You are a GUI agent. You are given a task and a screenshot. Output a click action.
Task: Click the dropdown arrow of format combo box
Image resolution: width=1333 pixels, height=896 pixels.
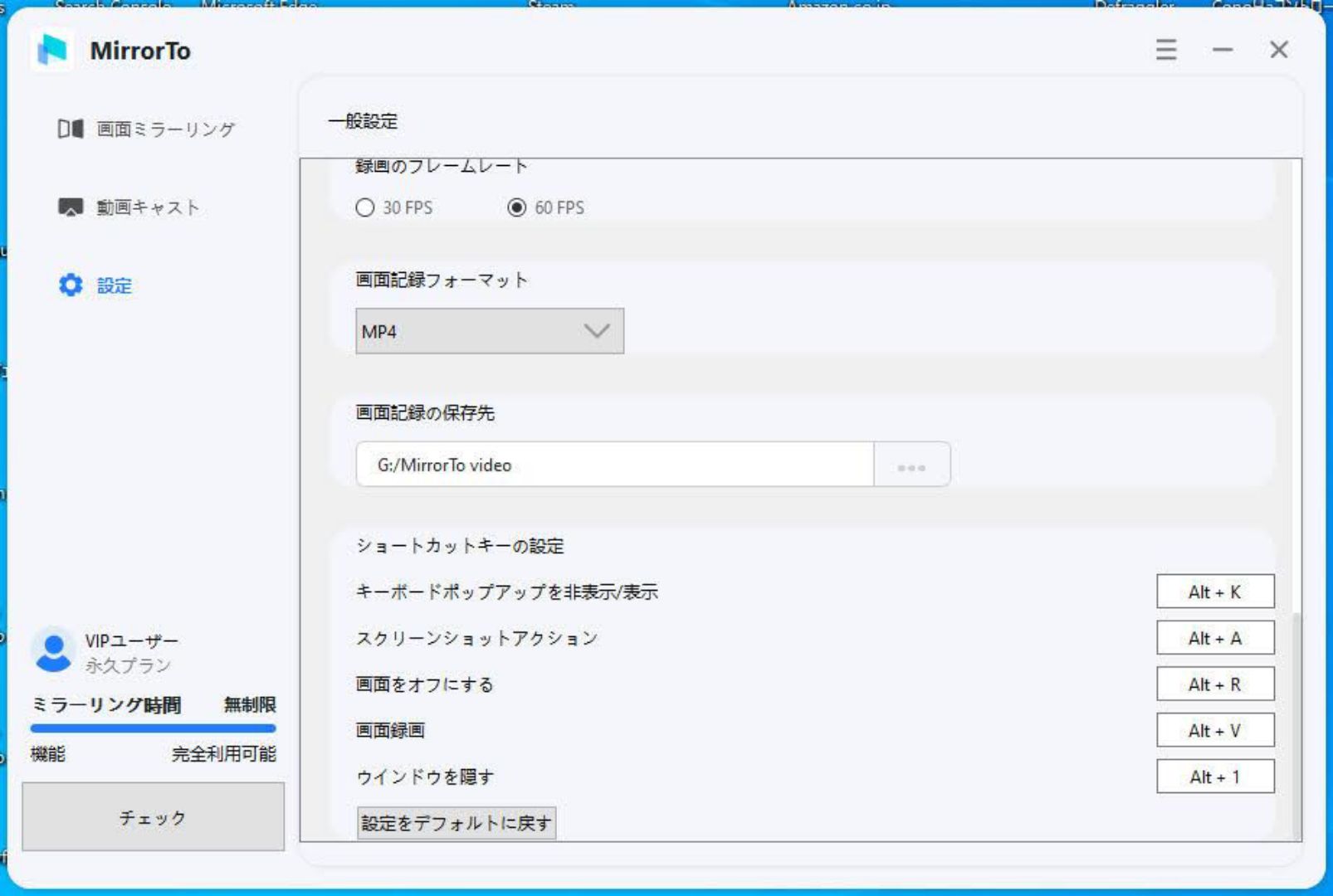coord(597,331)
